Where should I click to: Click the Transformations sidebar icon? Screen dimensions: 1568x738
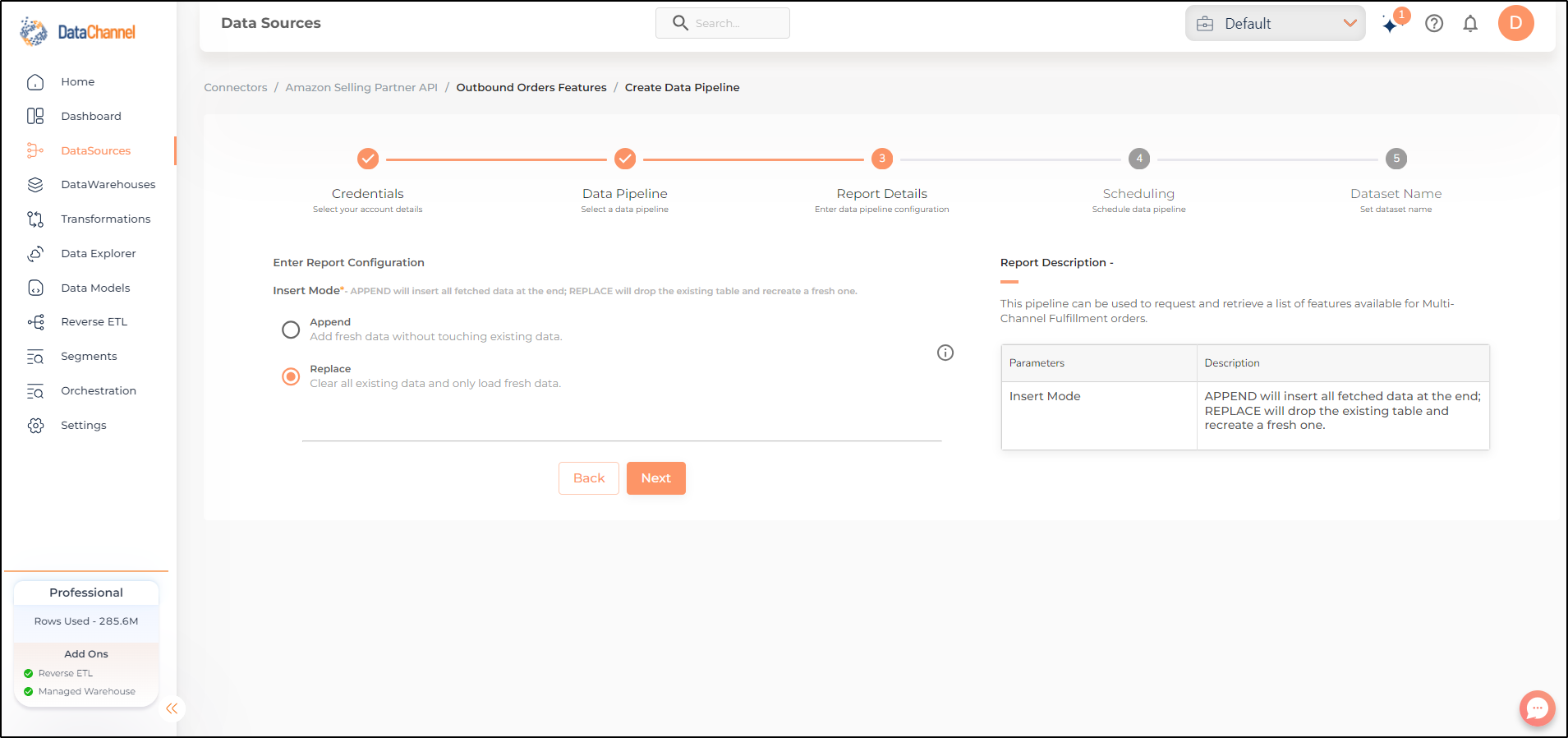(35, 219)
